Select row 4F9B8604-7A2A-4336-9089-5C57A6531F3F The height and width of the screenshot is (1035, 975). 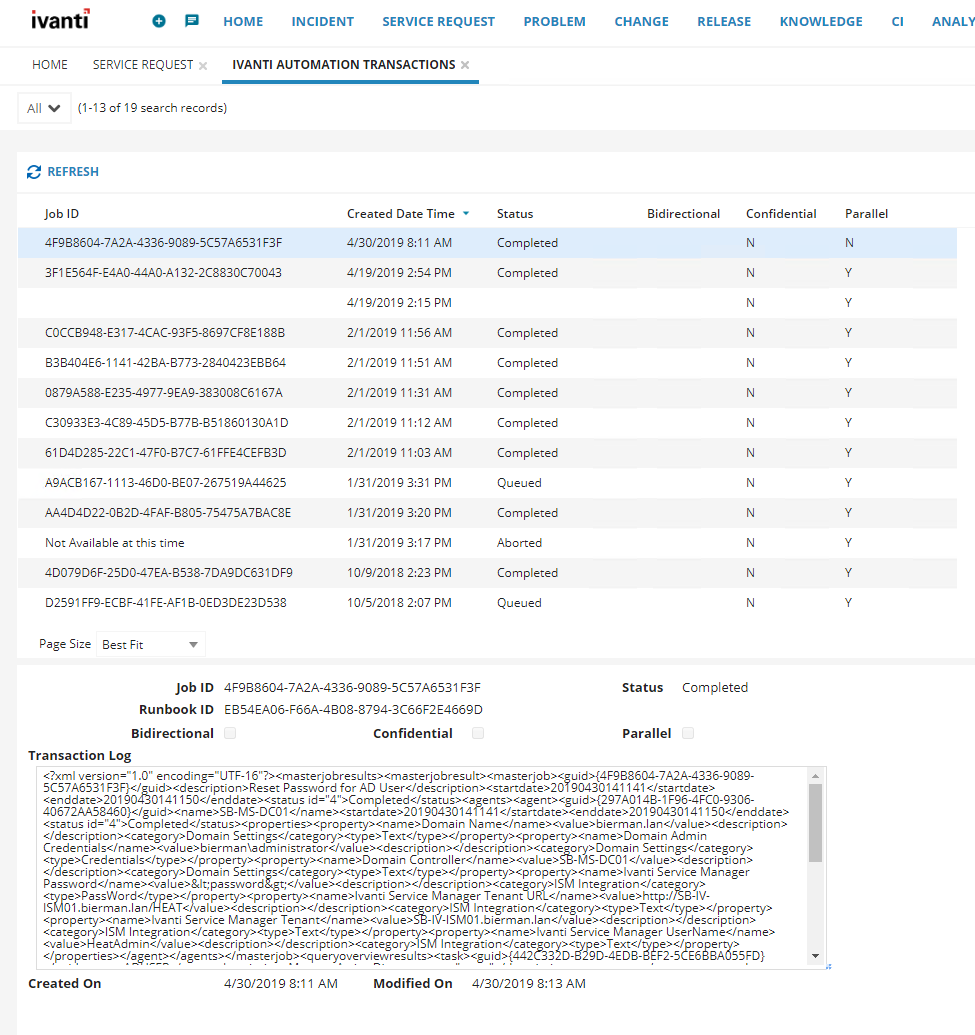click(487, 243)
